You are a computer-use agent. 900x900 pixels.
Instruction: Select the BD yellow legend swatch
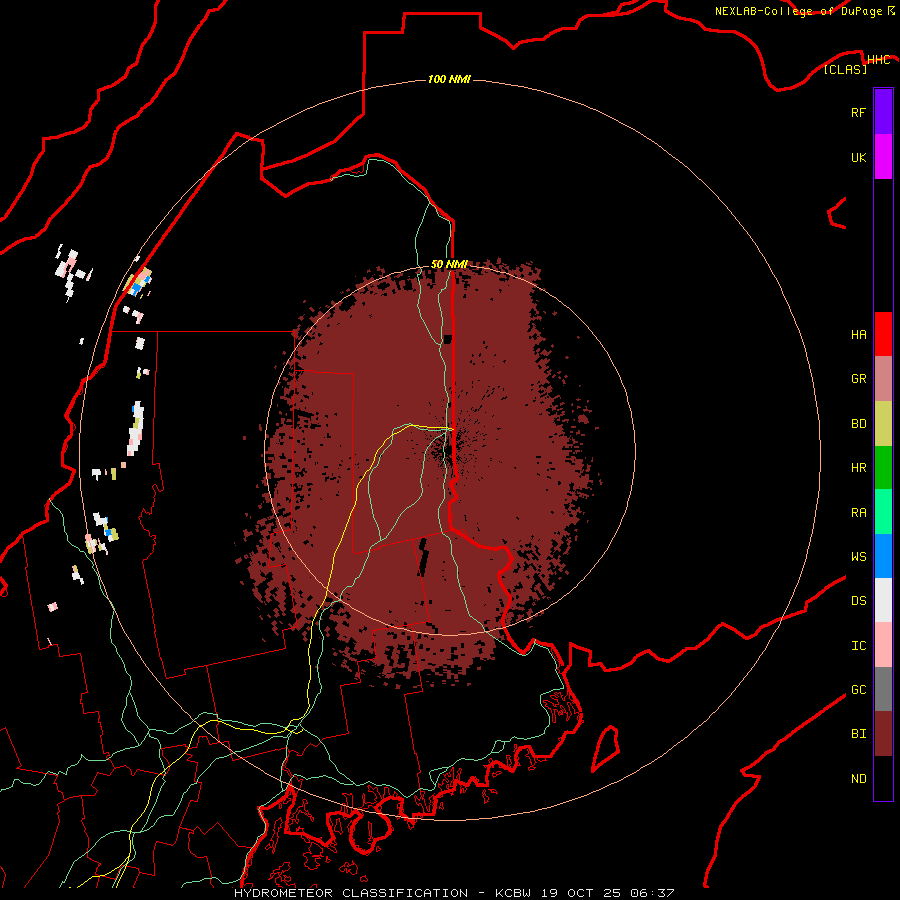point(883,424)
